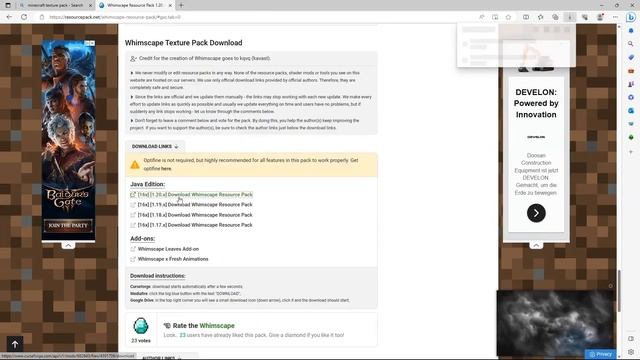Image resolution: width=640 pixels, height=360 pixels.
Task: Open the sidebar shopping tag icon
Action: point(631,57)
